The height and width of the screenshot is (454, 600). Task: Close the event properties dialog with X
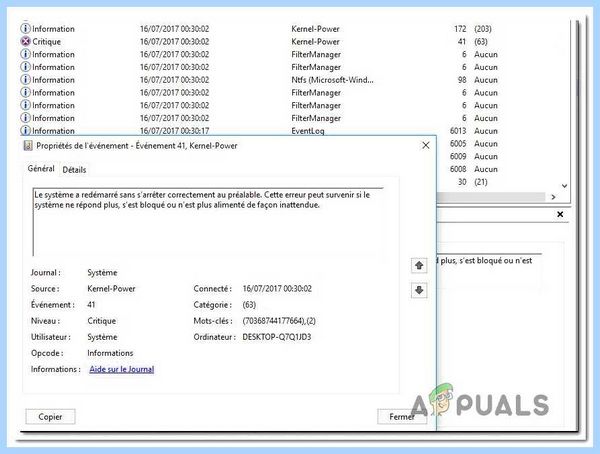pyautogui.click(x=426, y=145)
